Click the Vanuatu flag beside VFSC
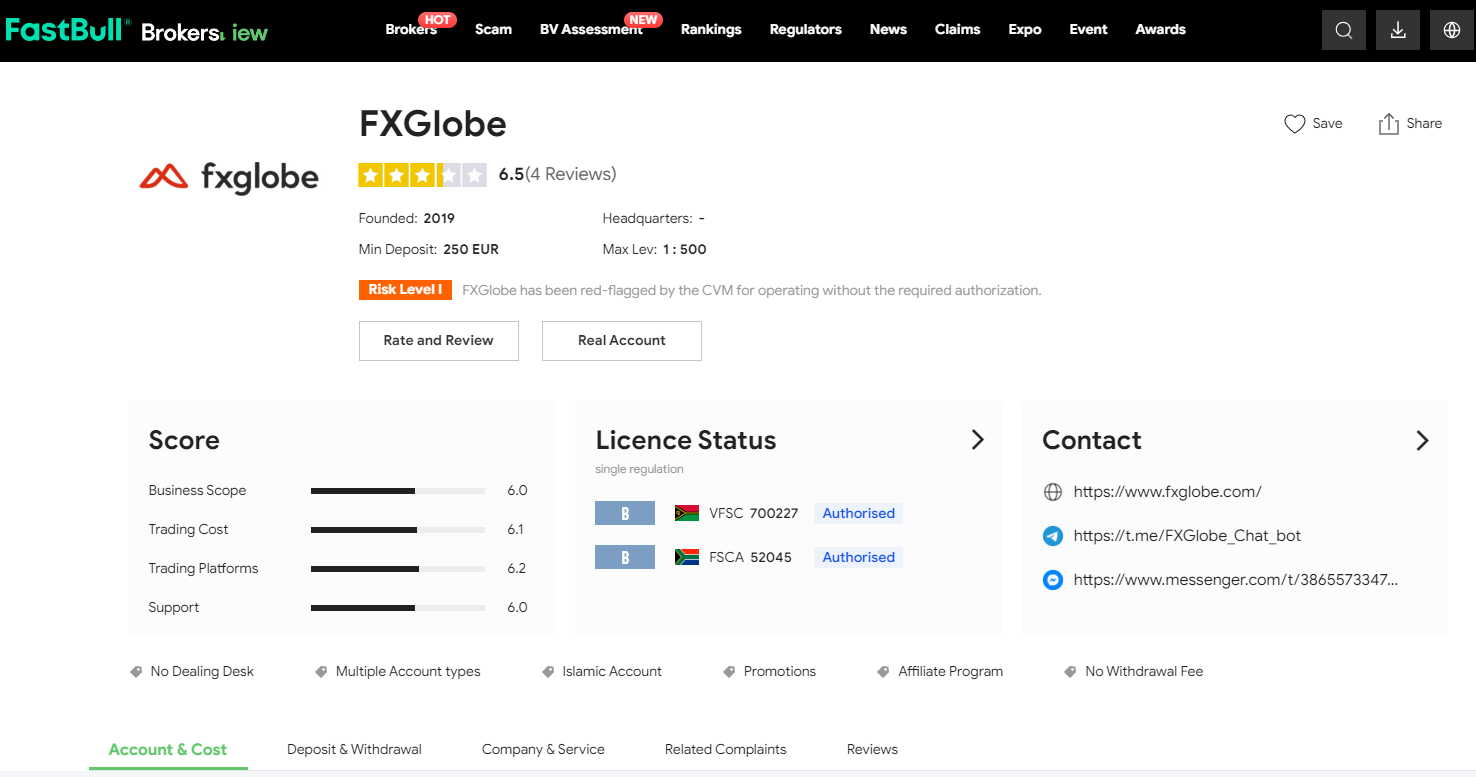Viewport: 1476px width, 777px height. pyautogui.click(x=687, y=513)
